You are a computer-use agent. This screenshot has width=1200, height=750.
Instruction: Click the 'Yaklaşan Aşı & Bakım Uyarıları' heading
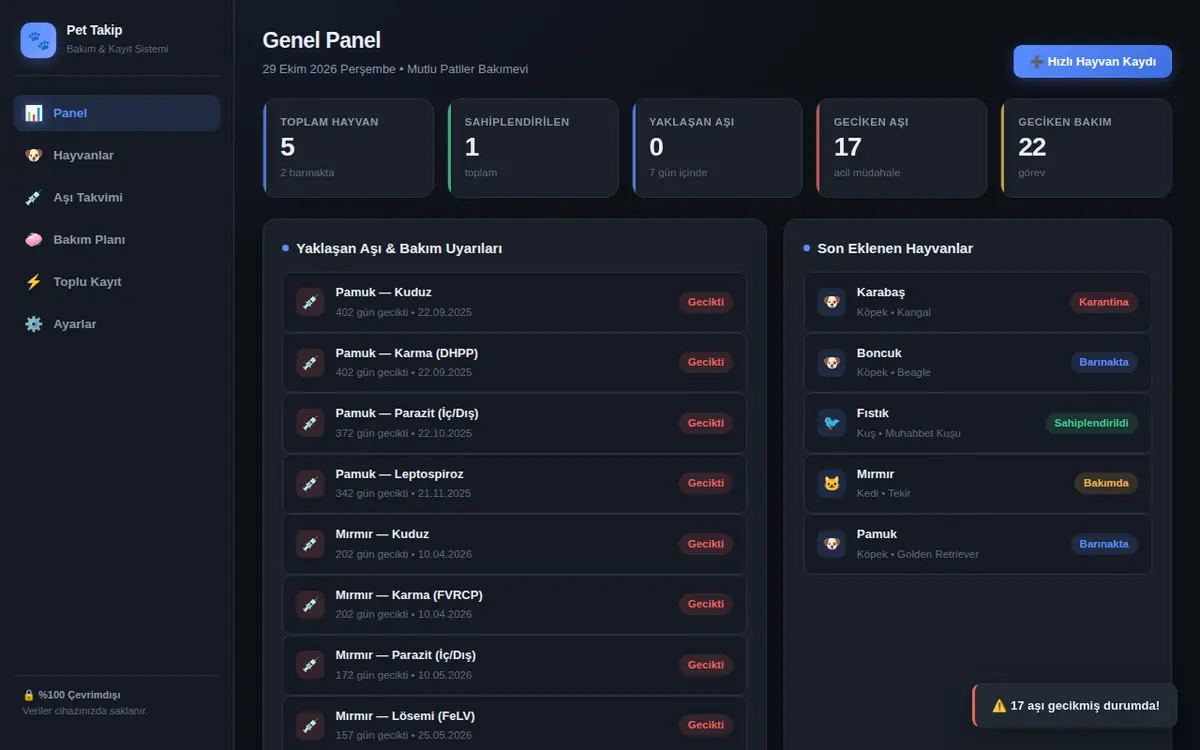(x=399, y=248)
